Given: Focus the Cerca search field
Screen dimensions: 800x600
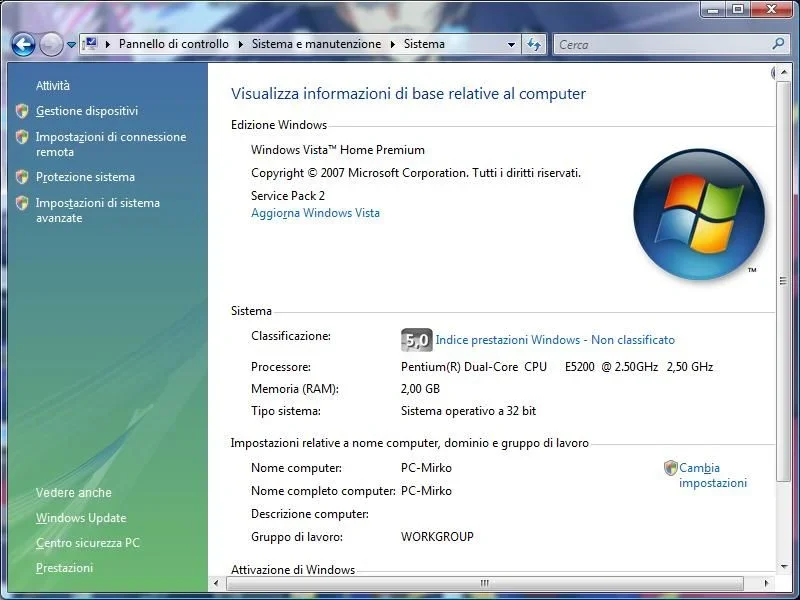Looking at the screenshot, I should (x=663, y=44).
